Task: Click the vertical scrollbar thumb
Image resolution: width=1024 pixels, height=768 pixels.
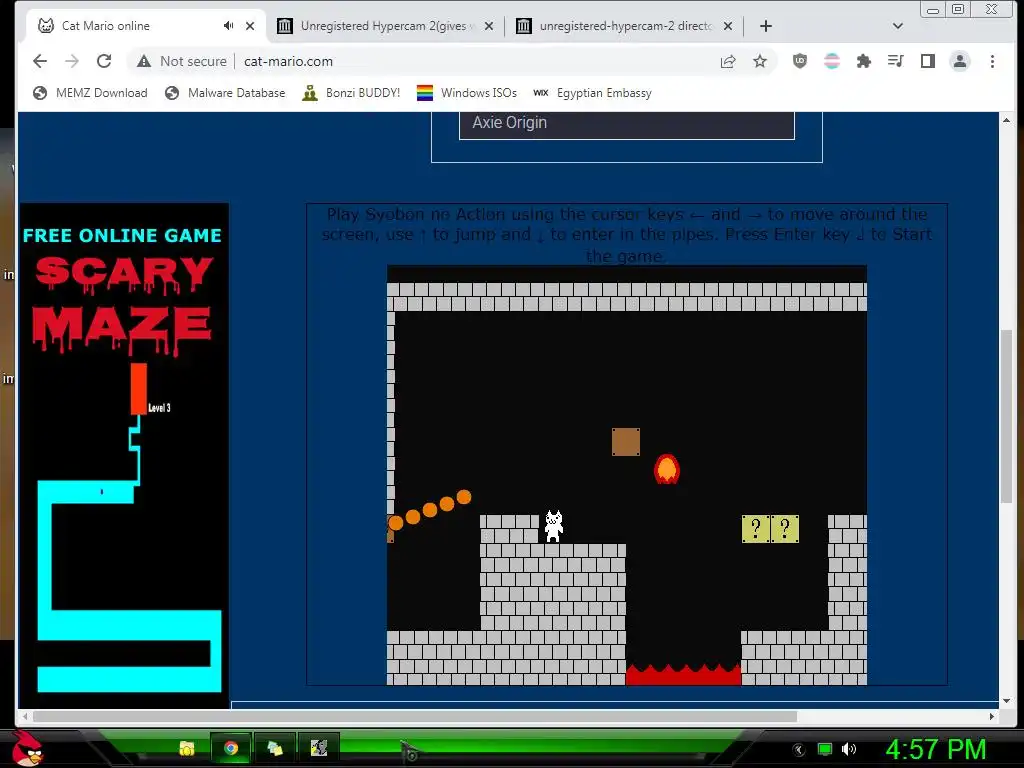Action: [x=1006, y=416]
